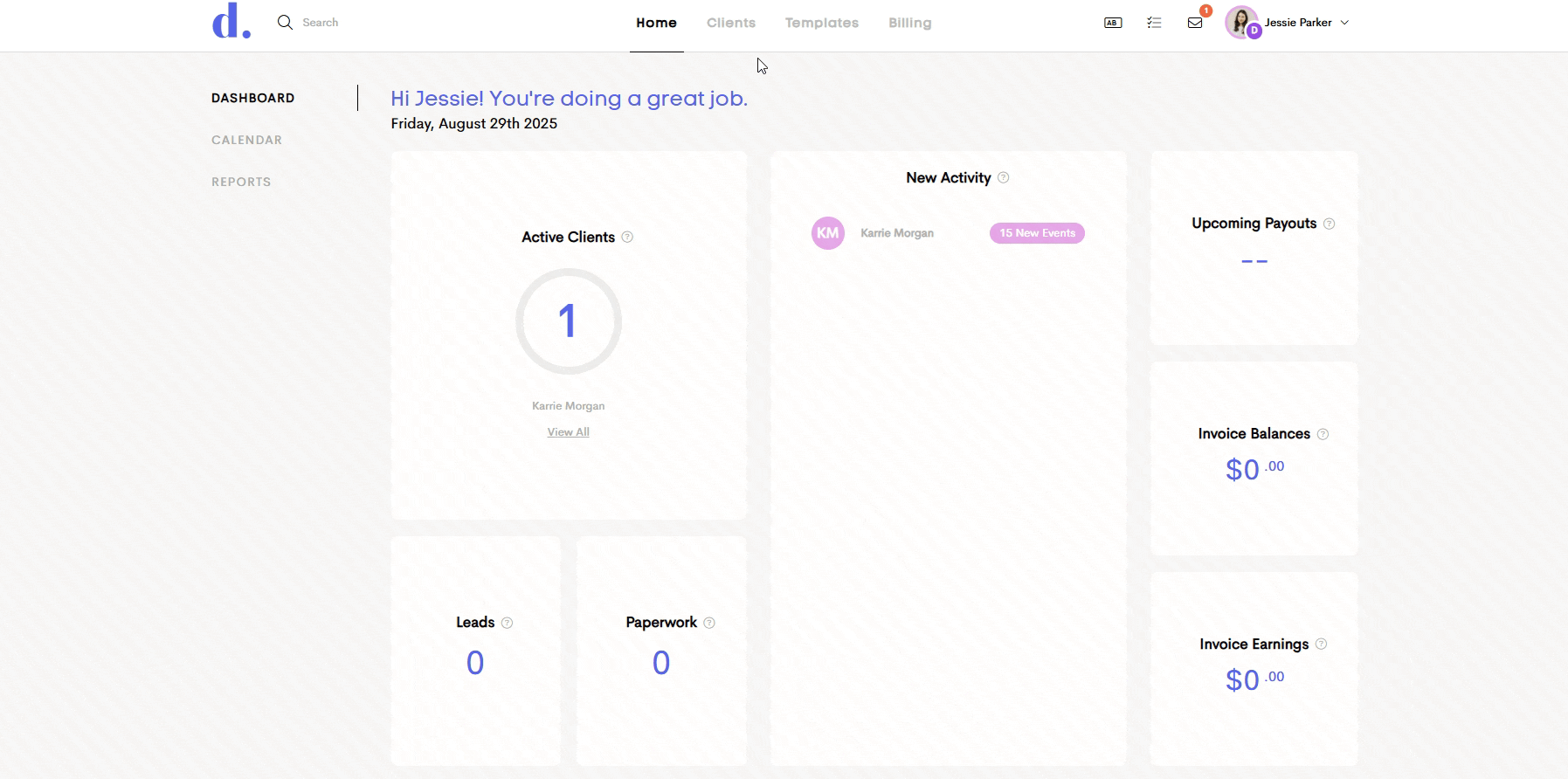Open the task checklist icon
Image resolution: width=1568 pixels, height=779 pixels.
1154,23
